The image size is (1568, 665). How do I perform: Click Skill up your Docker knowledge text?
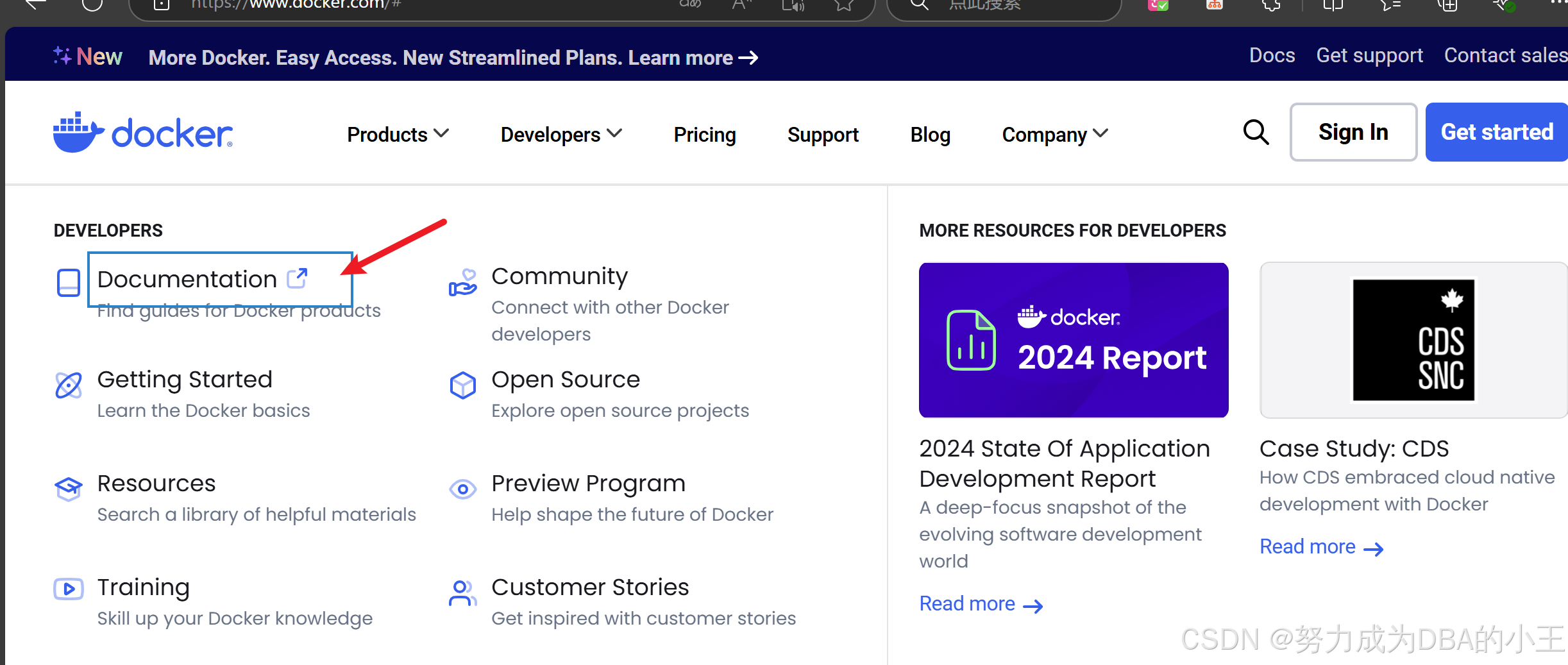(235, 619)
